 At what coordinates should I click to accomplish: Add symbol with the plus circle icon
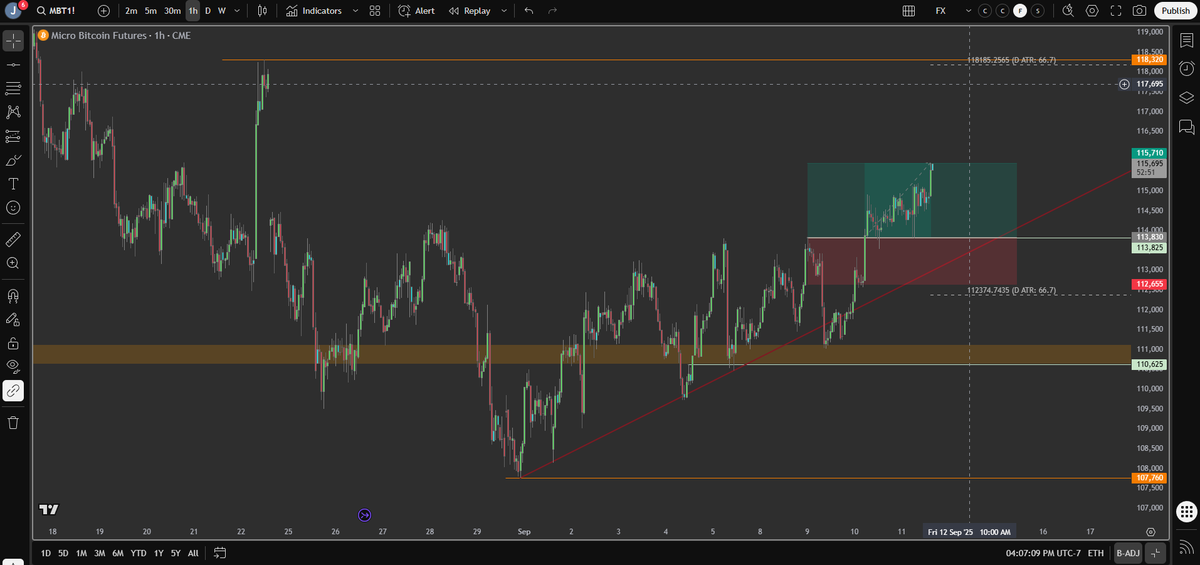pyautogui.click(x=104, y=10)
